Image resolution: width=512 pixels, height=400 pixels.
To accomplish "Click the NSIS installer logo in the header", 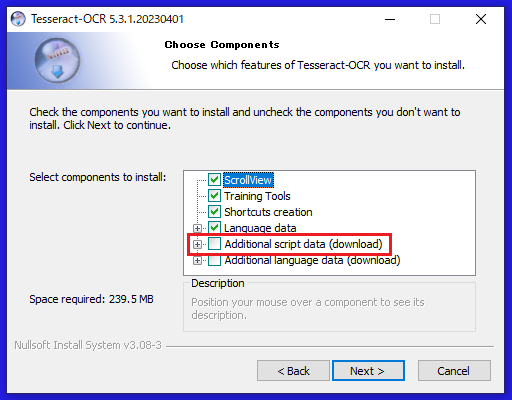I will pyautogui.click(x=57, y=60).
